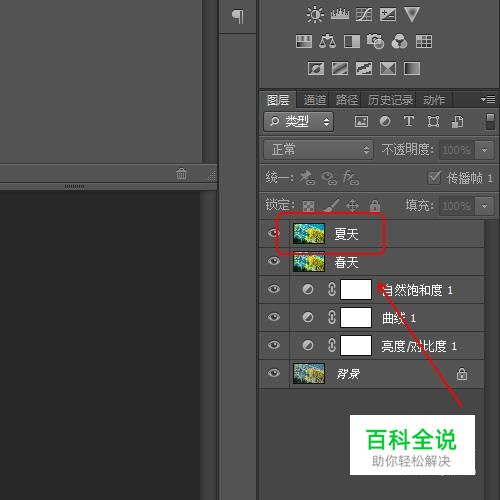Click the fill 100% value field

click(x=457, y=206)
